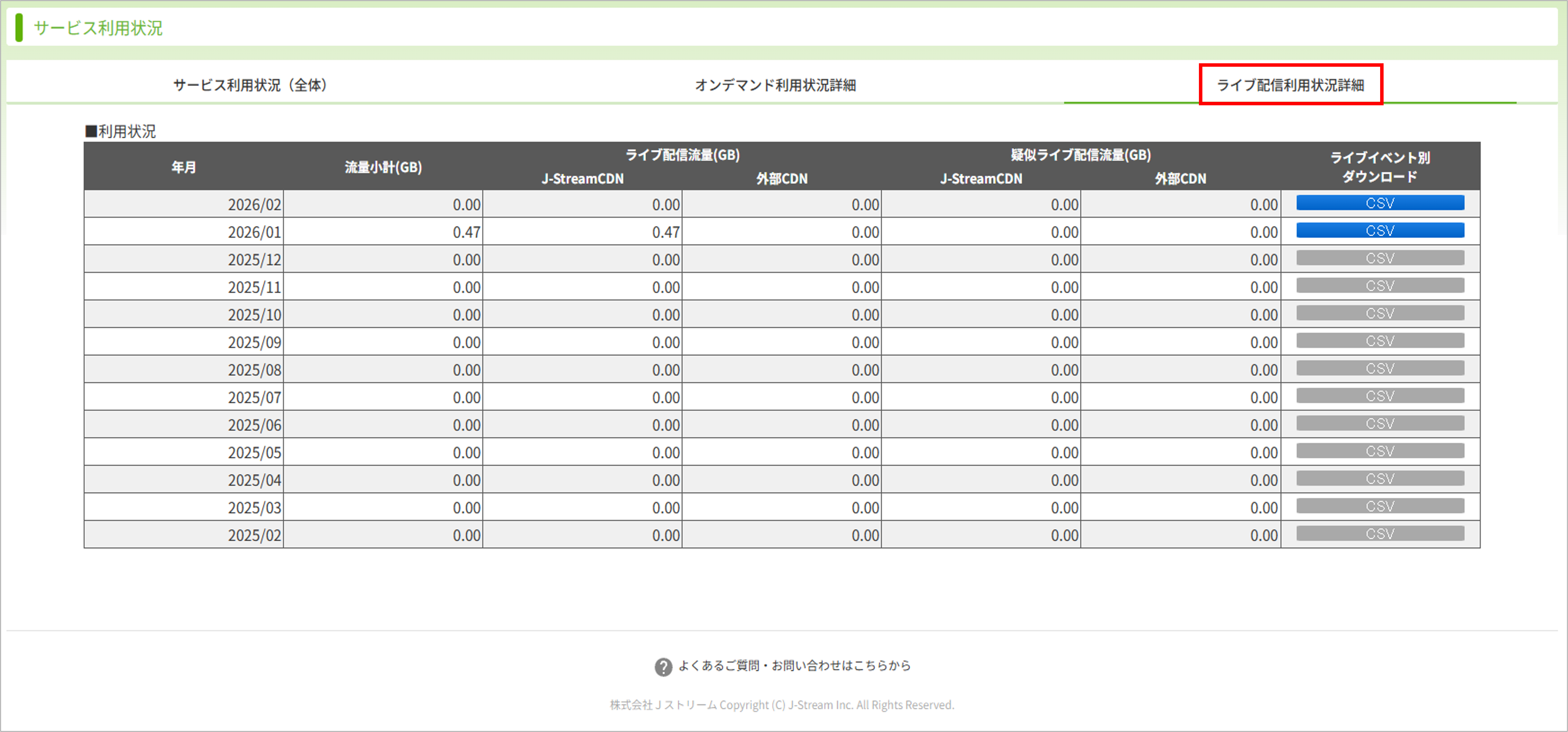Click the 年月 column header

point(184,167)
